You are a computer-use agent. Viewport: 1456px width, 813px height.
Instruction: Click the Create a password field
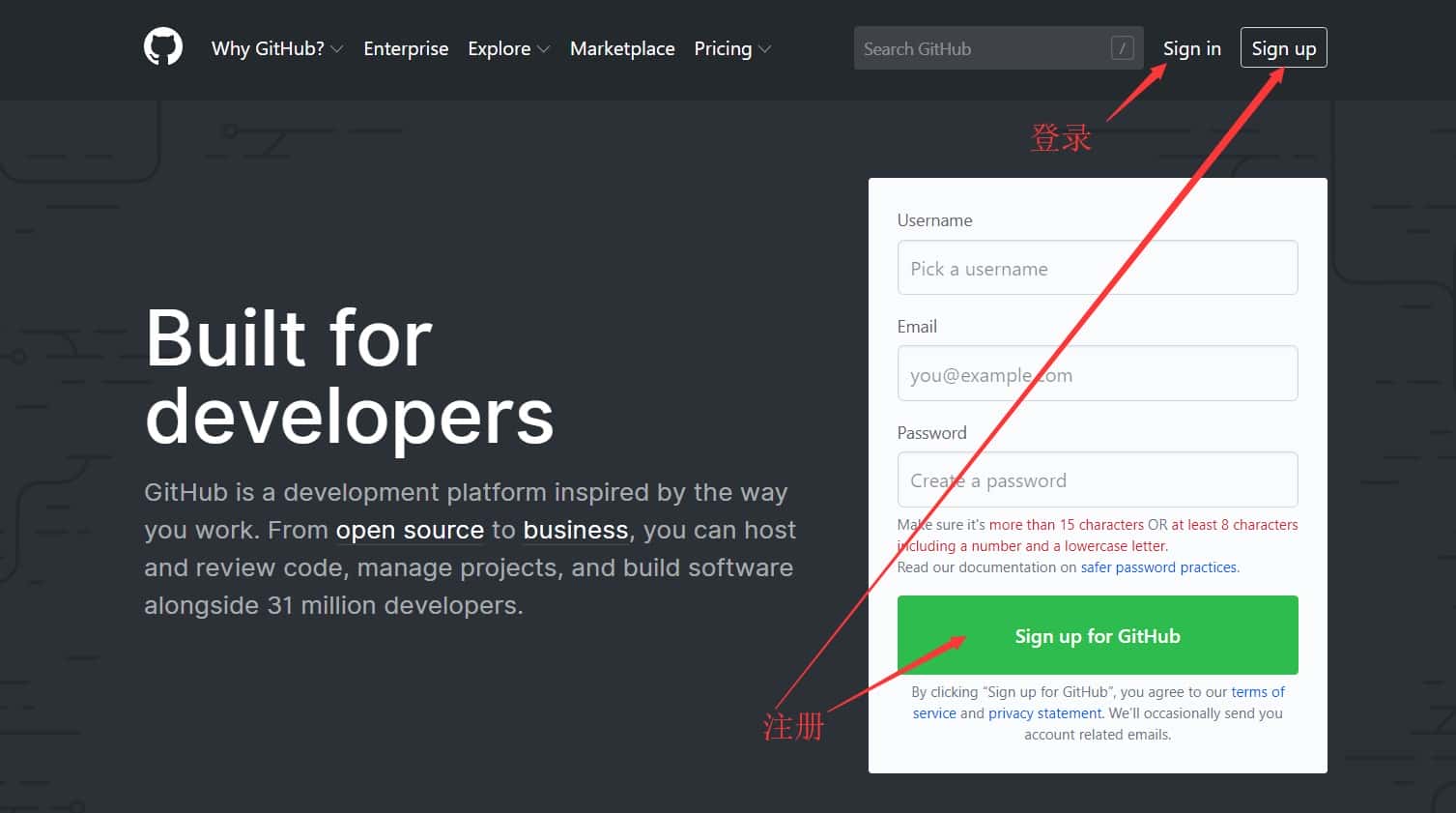pos(1097,479)
